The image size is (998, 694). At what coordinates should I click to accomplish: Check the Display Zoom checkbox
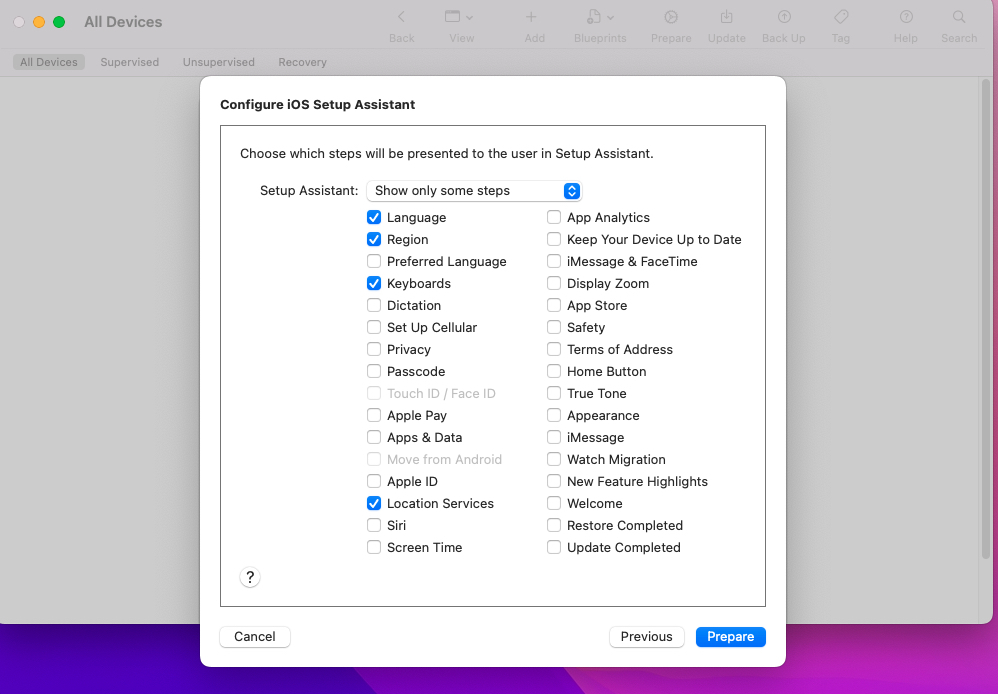tap(554, 283)
